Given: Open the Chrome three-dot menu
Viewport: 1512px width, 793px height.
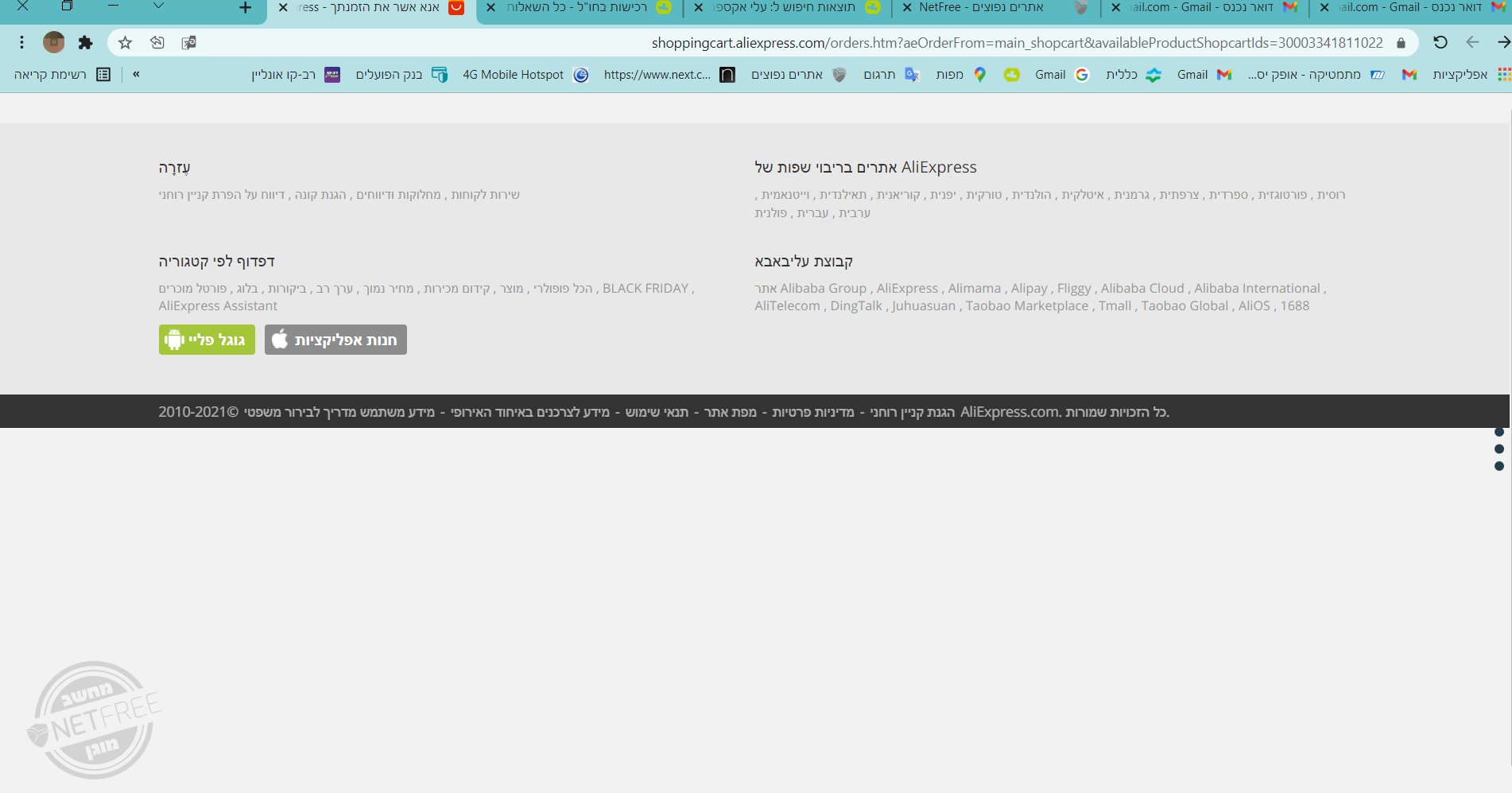Looking at the screenshot, I should pos(21,43).
